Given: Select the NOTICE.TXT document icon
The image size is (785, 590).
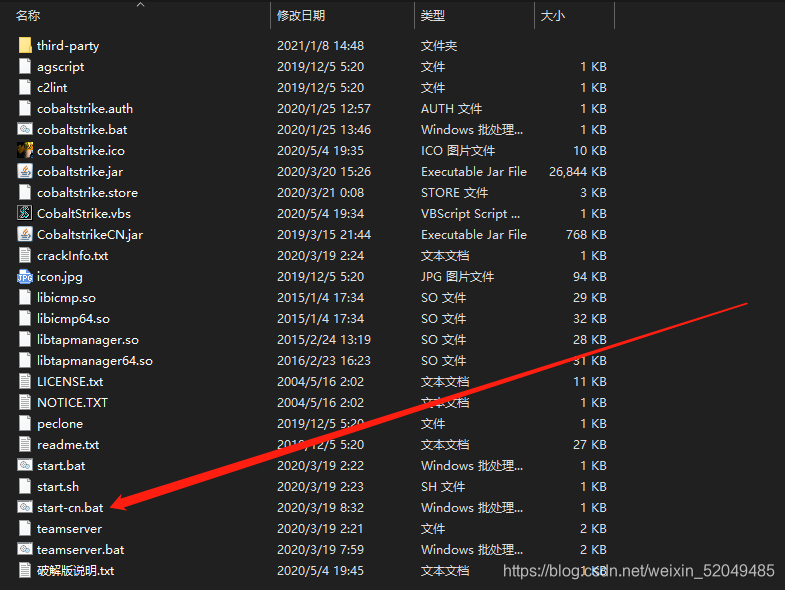Looking at the screenshot, I should coord(25,403).
